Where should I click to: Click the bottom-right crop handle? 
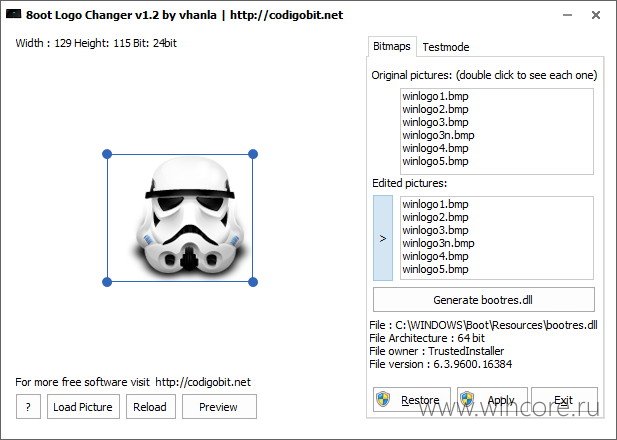point(253,282)
